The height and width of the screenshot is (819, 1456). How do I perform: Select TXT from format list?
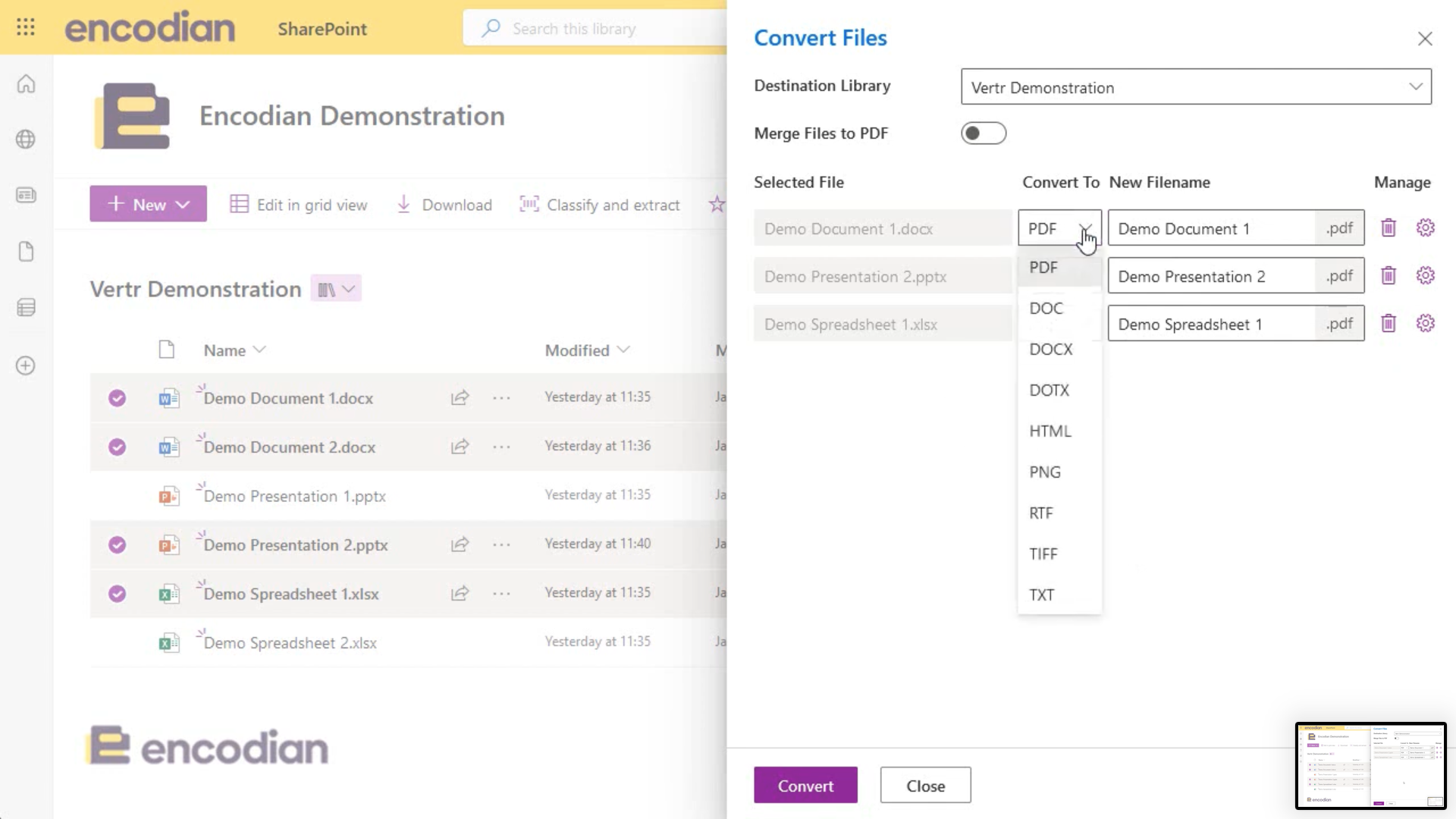coord(1059,595)
